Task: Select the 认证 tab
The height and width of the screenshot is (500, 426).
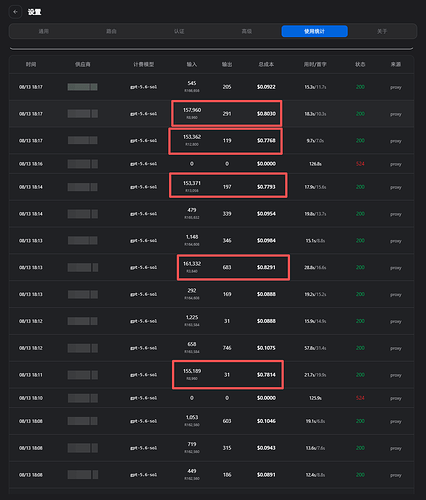Action: 179,31
